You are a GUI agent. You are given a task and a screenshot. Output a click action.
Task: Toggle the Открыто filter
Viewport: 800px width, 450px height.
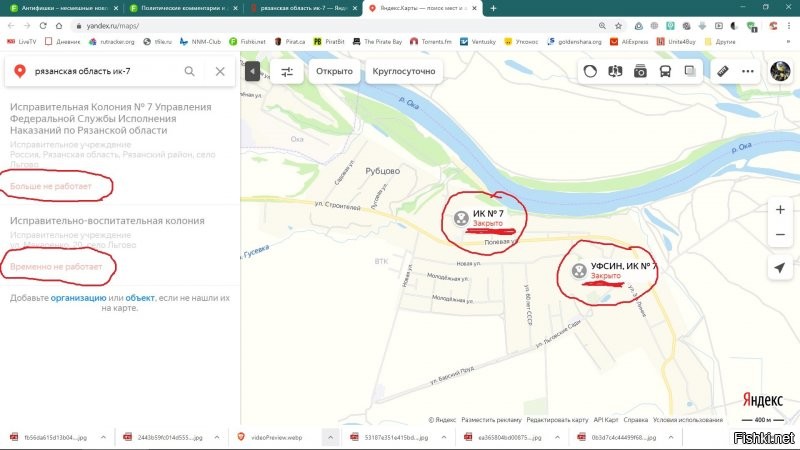click(334, 71)
